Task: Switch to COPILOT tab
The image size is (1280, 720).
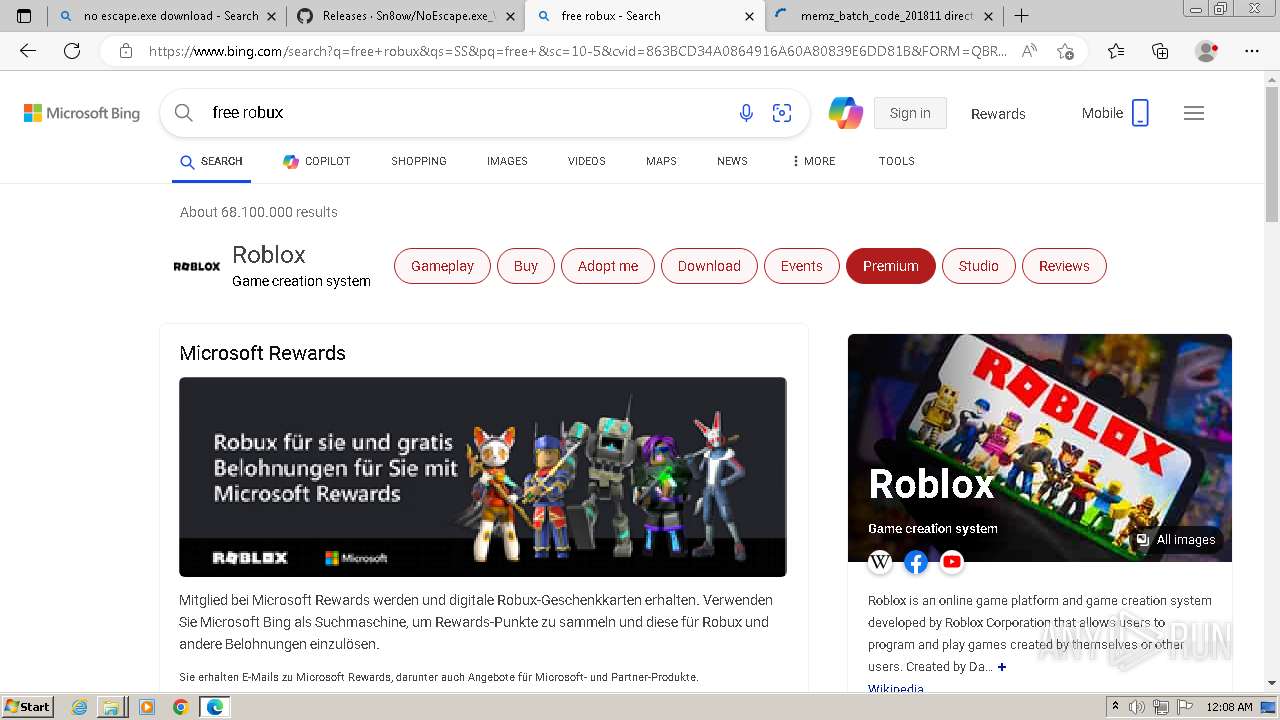Action: pos(317,161)
